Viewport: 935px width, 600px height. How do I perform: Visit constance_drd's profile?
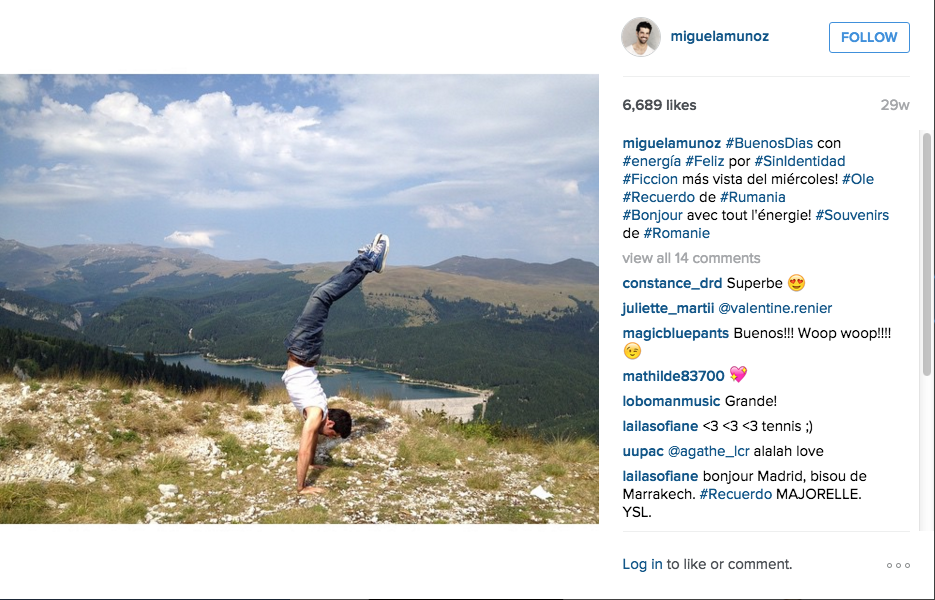coord(672,283)
